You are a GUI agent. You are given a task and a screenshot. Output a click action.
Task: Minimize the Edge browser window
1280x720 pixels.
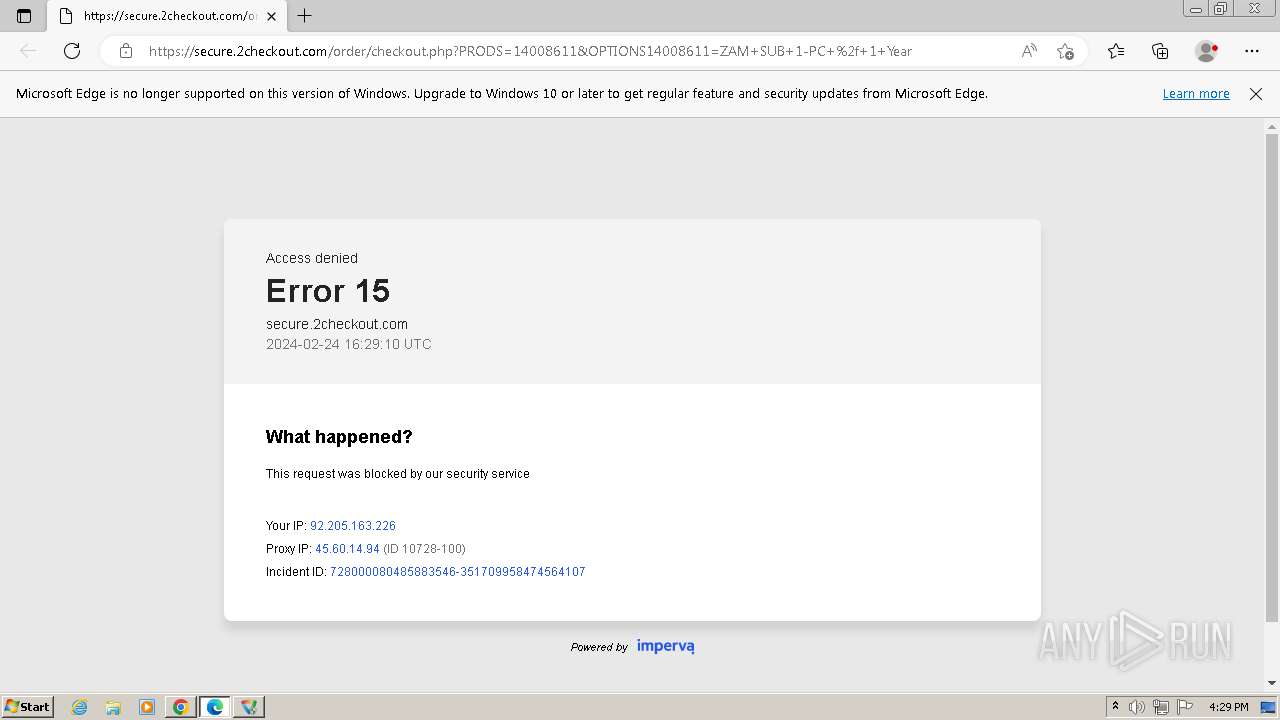(x=1196, y=9)
